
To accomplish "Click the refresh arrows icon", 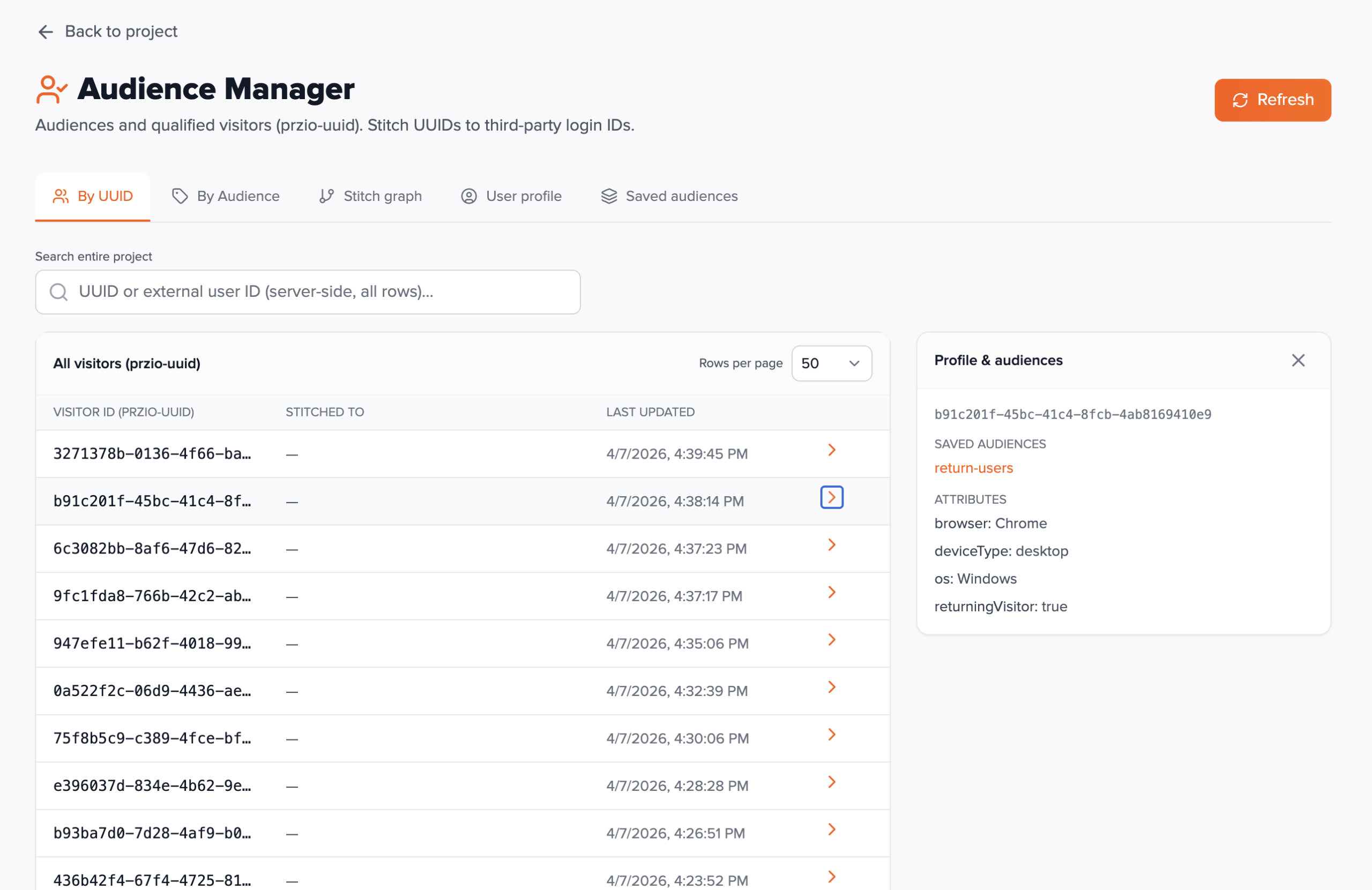I will pos(1240,100).
